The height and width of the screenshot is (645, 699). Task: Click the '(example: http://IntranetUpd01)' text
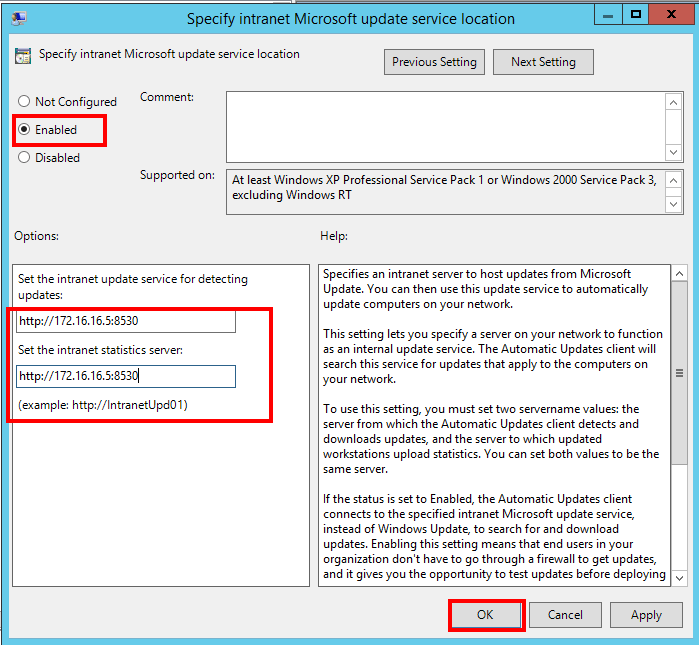pyautogui.click(x=103, y=405)
